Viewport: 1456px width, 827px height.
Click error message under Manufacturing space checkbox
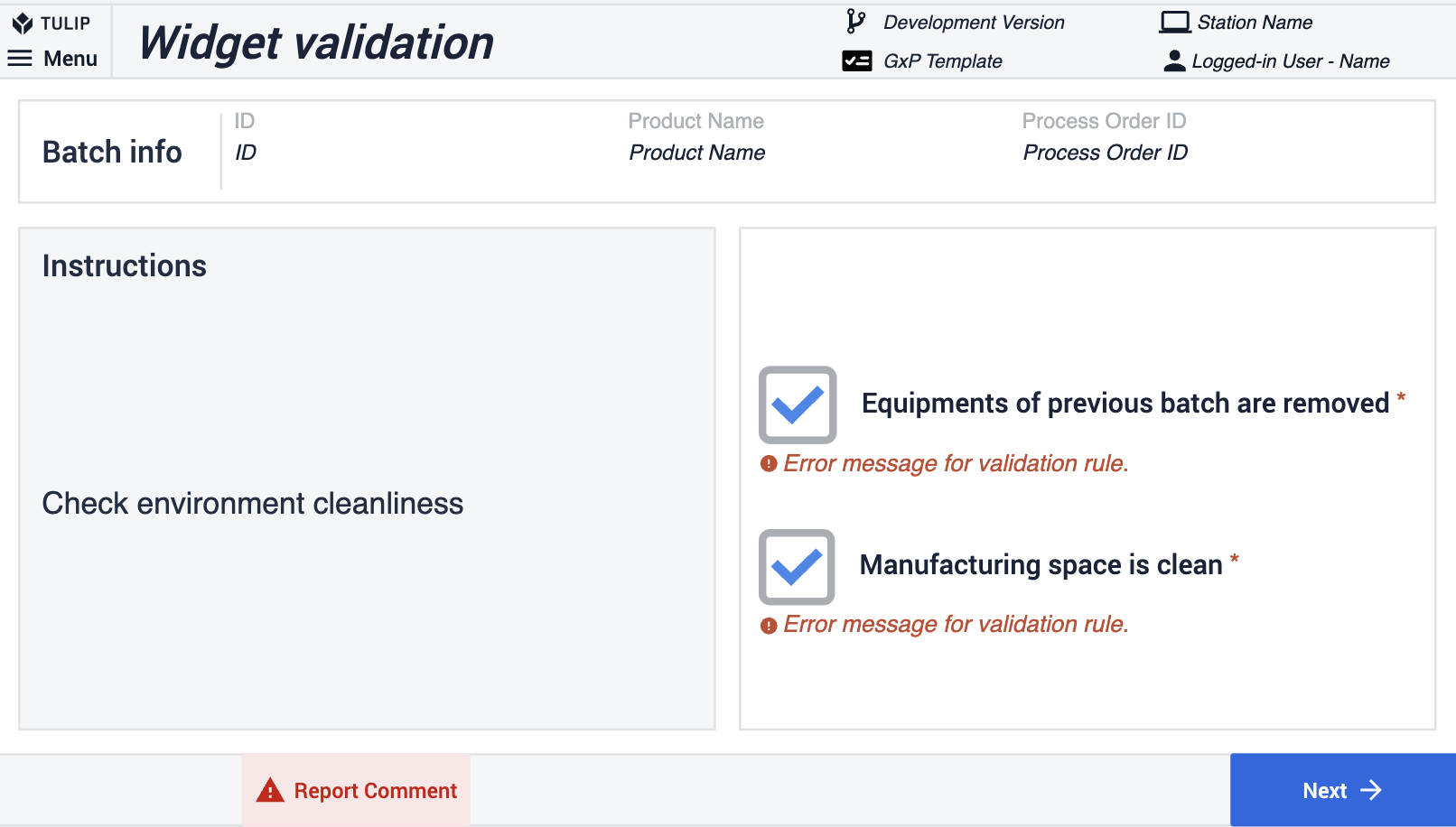pos(957,624)
